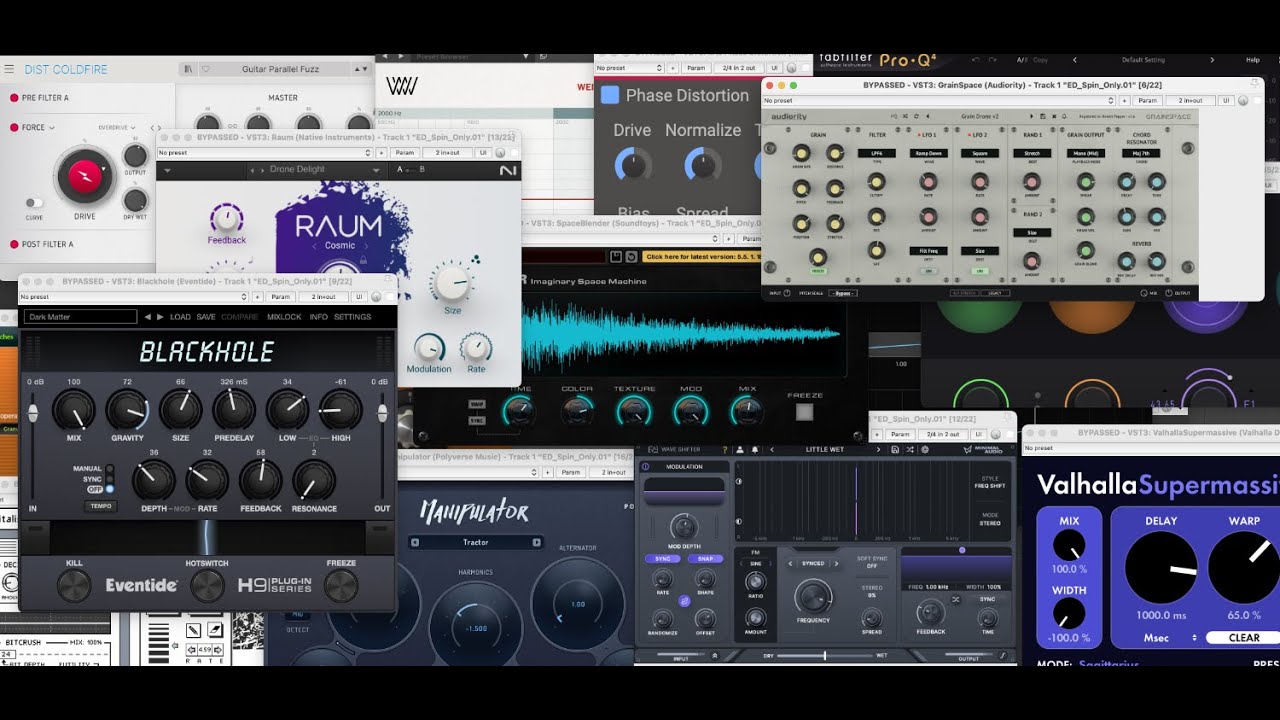
Task: Click the Wave Shifter input expand chevrons icon
Action: [x=715, y=656]
